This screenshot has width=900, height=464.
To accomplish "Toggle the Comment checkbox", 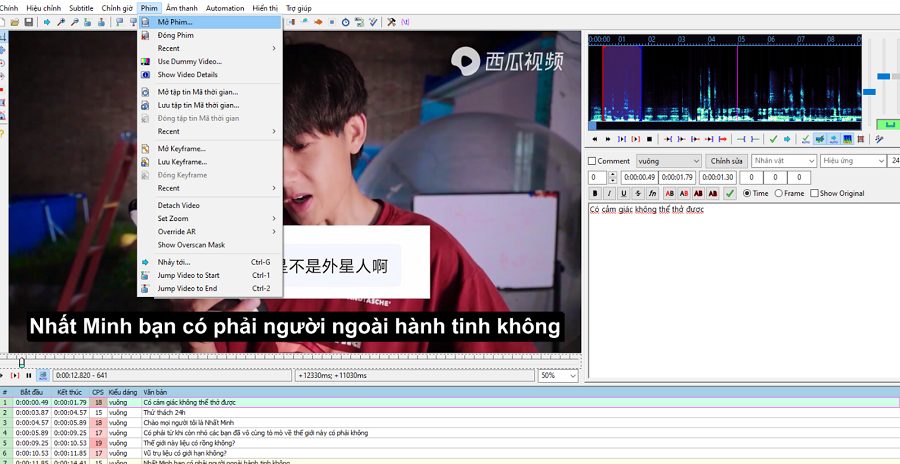I will point(592,161).
